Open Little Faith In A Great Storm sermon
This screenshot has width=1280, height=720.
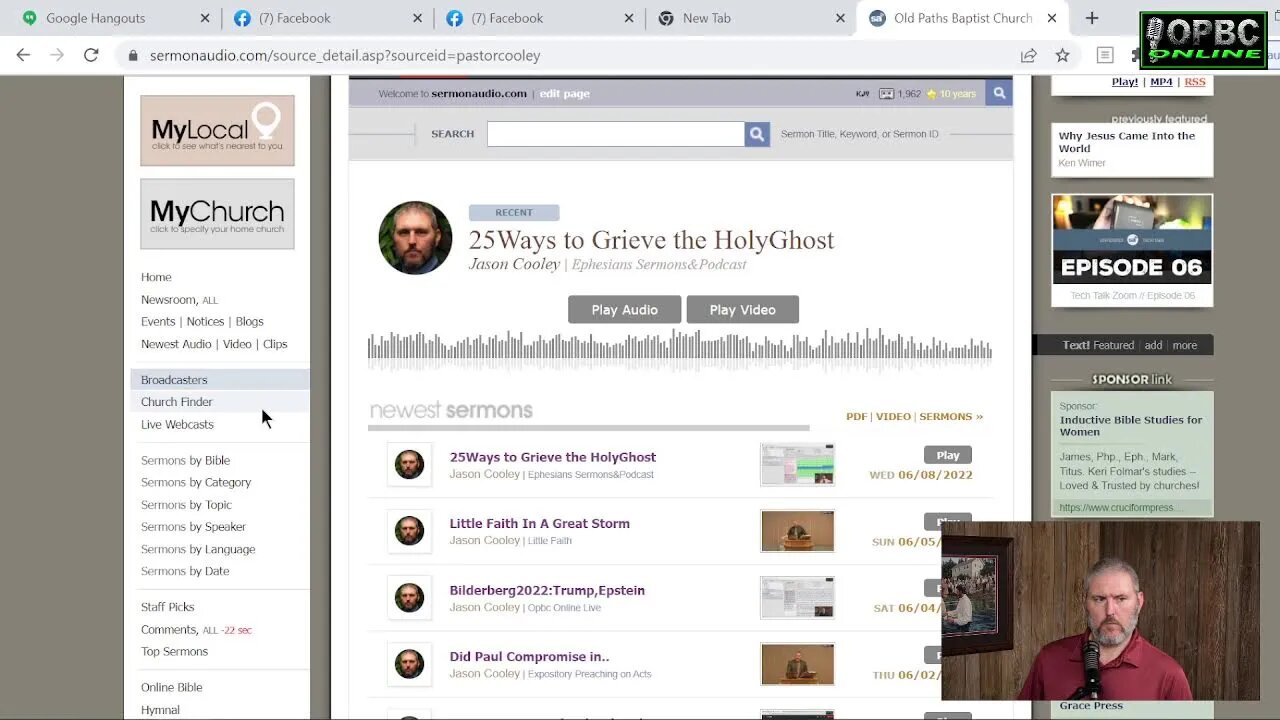coord(539,523)
